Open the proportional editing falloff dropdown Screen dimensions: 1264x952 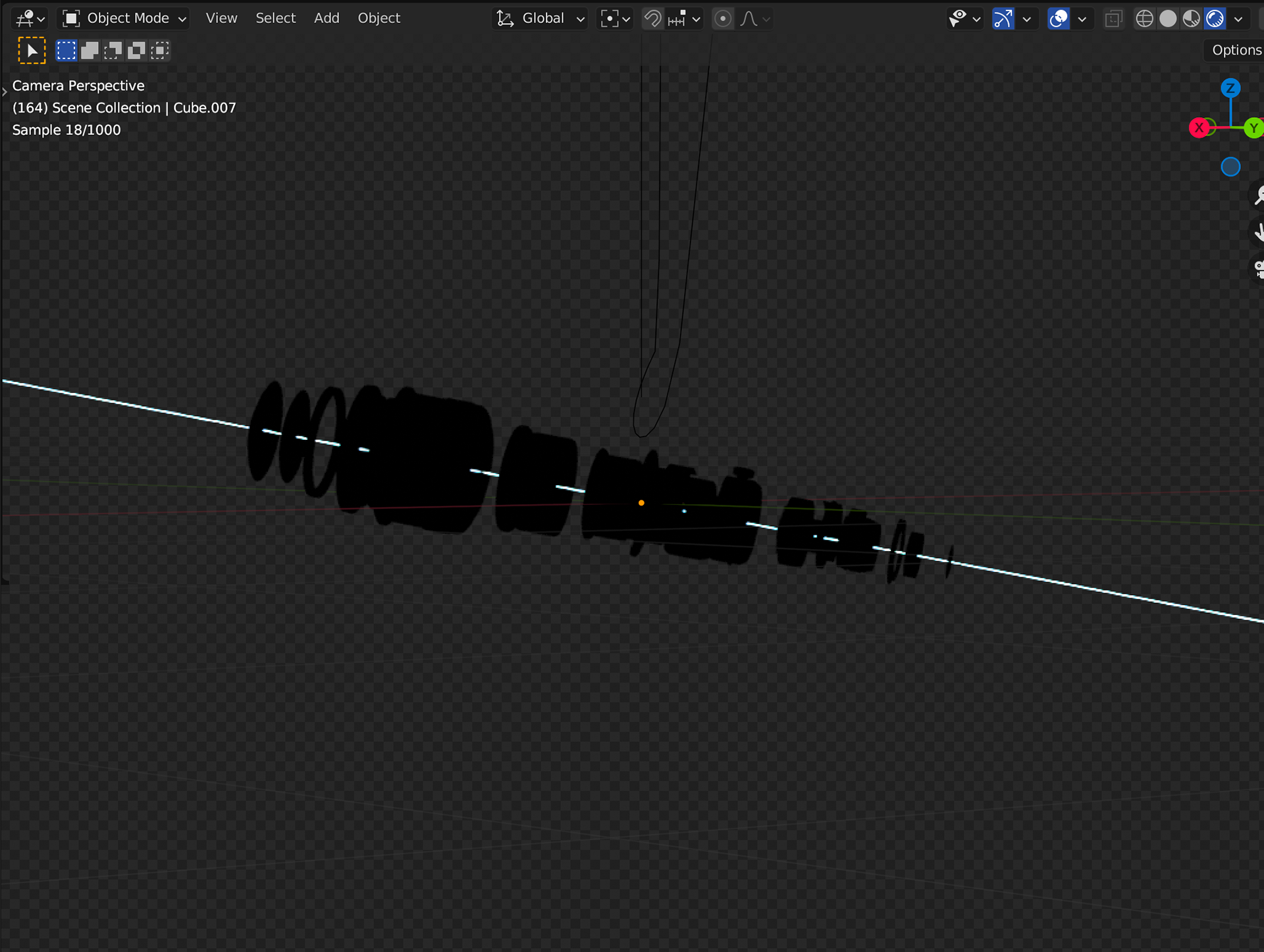(754, 18)
